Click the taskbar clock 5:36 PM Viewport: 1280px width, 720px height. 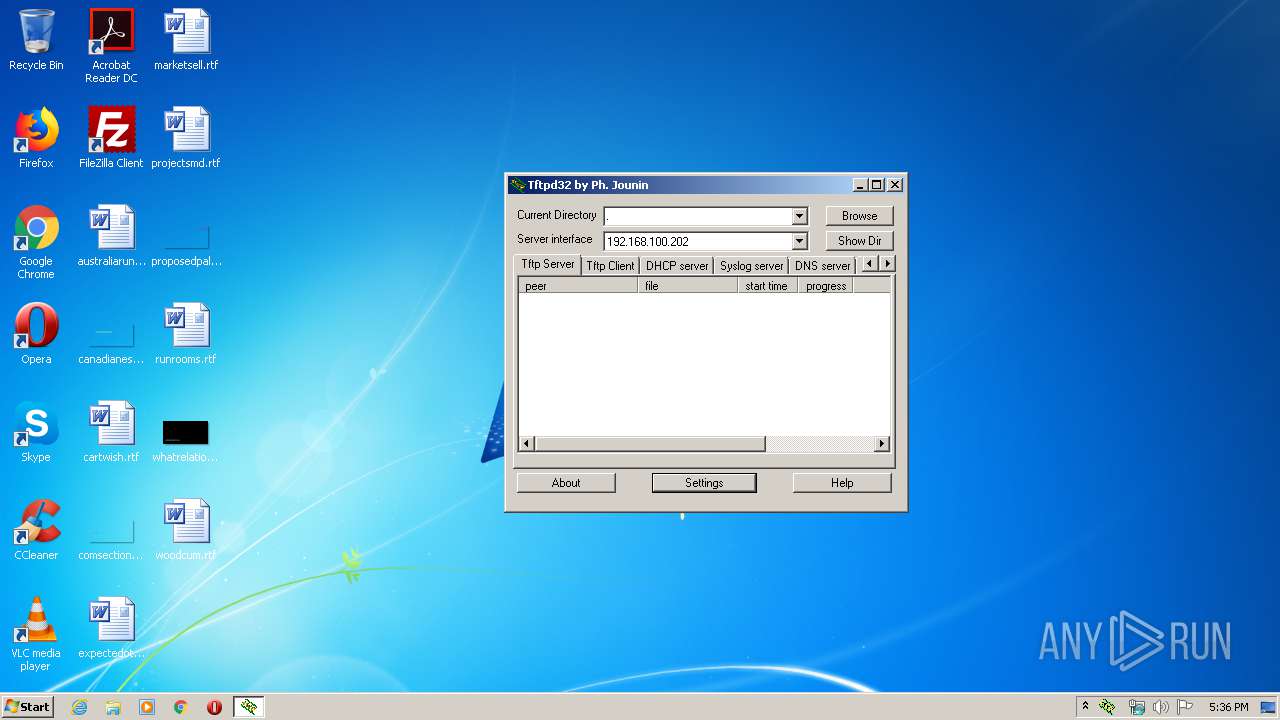pos(1228,707)
